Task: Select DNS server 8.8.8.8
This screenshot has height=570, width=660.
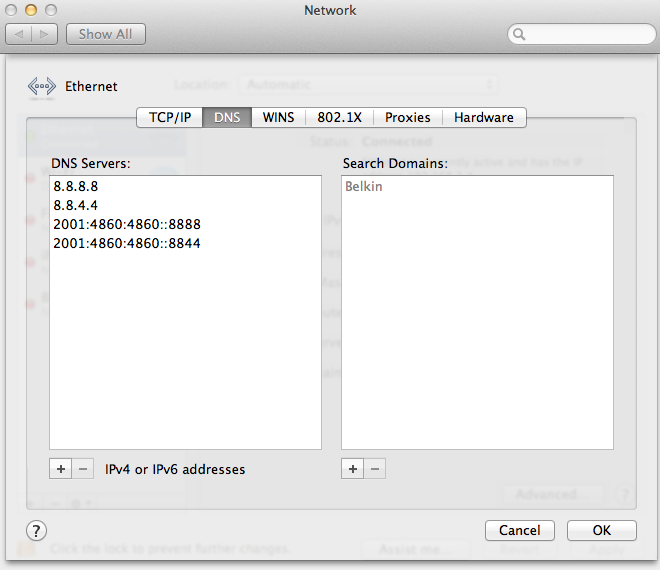Action: (185, 186)
